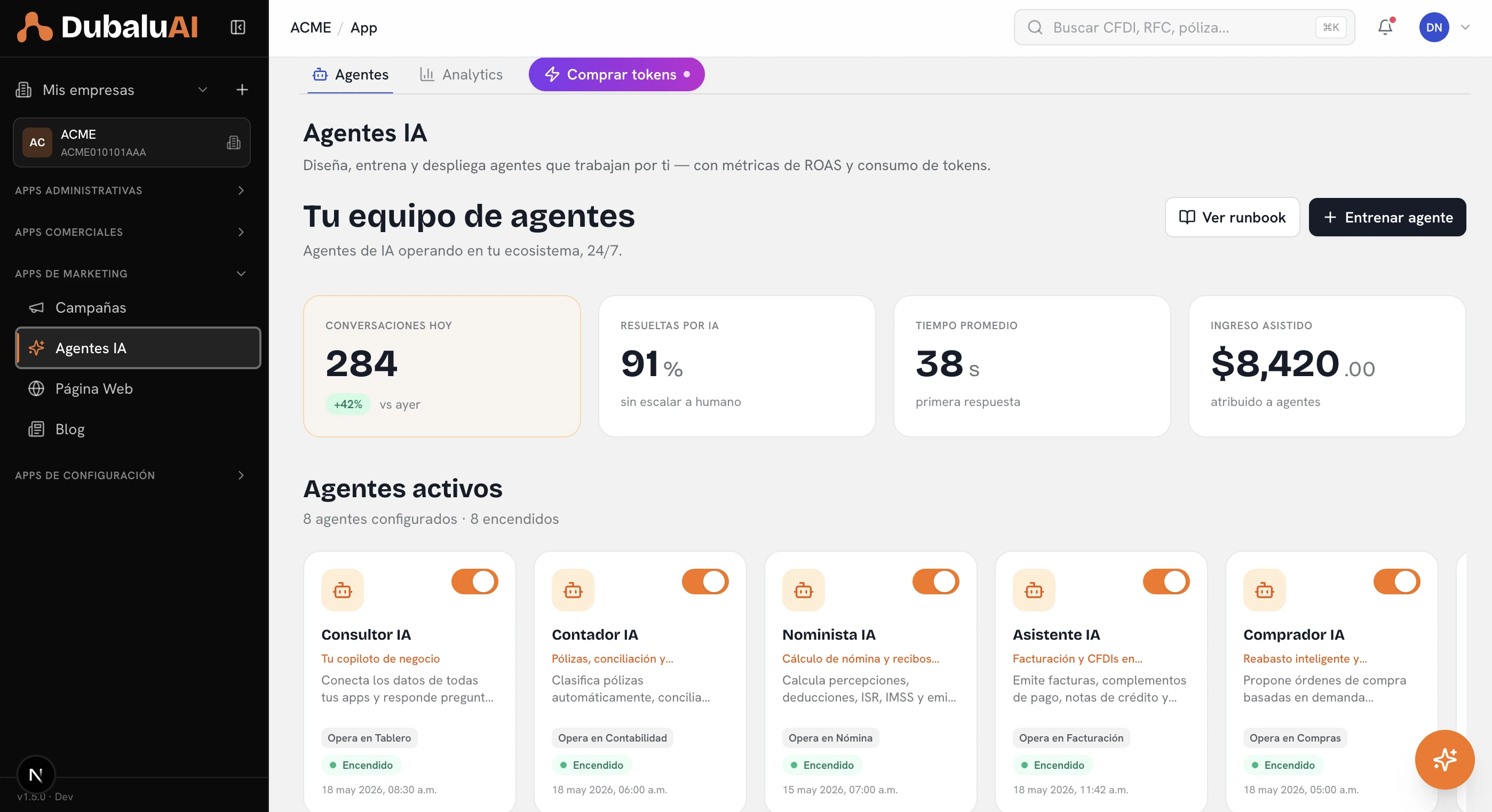Toggle off Comprador IA agent
The width and height of the screenshot is (1492, 812).
[x=1396, y=582]
